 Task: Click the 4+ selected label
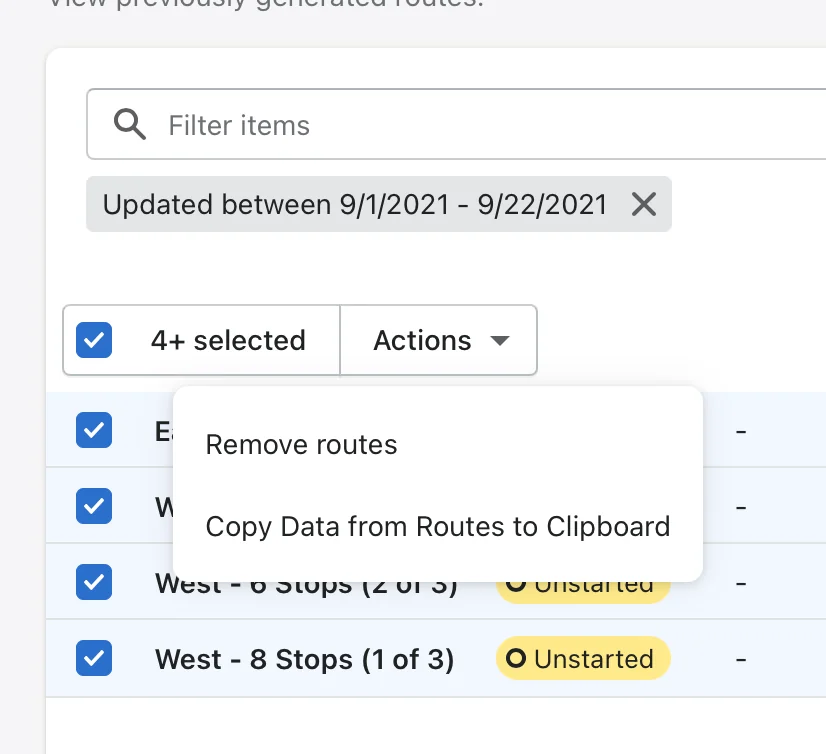tap(228, 340)
